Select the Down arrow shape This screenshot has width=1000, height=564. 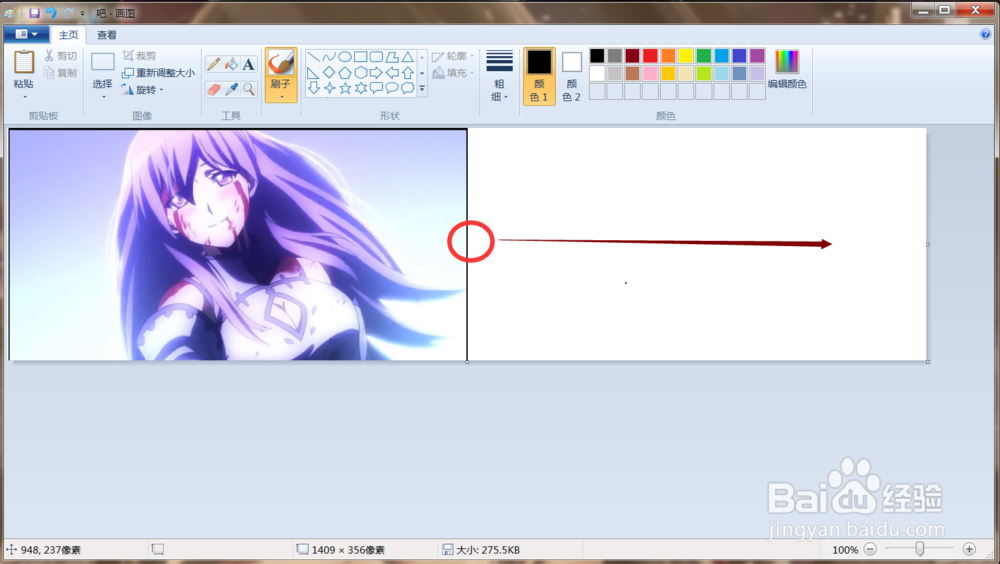click(x=313, y=88)
